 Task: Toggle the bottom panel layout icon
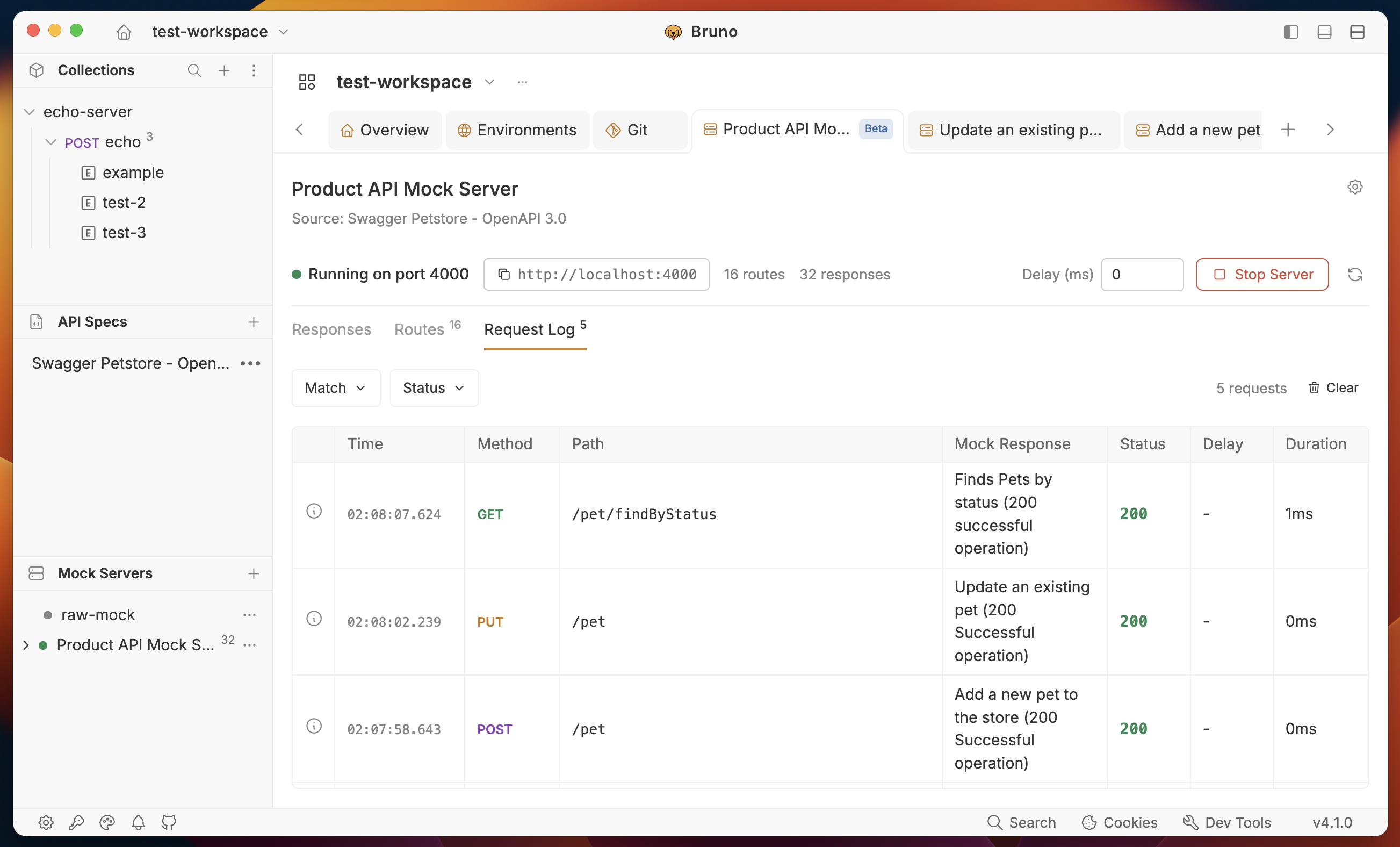[x=1324, y=32]
